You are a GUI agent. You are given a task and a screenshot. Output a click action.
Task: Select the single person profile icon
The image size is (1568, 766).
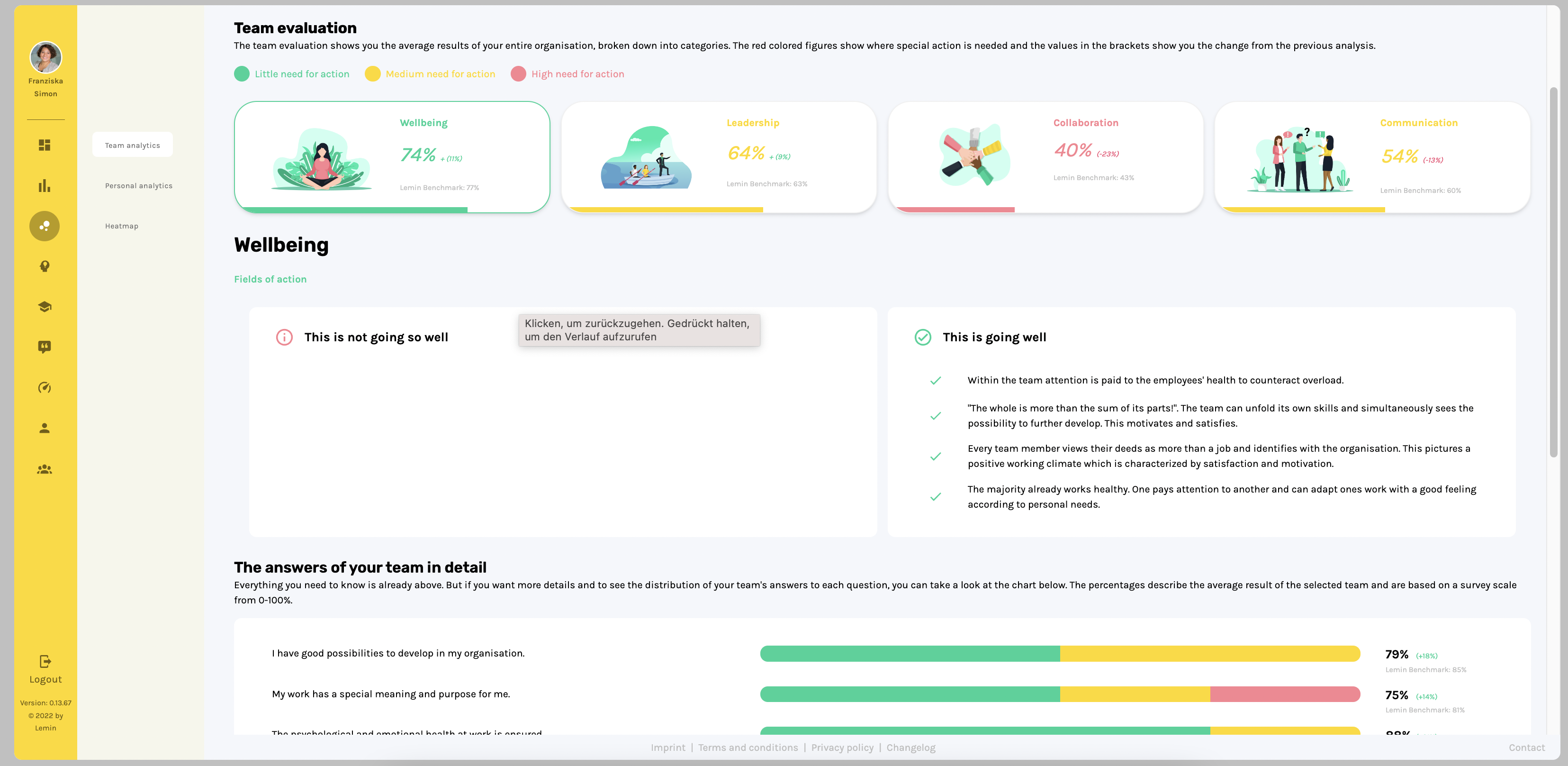[x=45, y=428]
